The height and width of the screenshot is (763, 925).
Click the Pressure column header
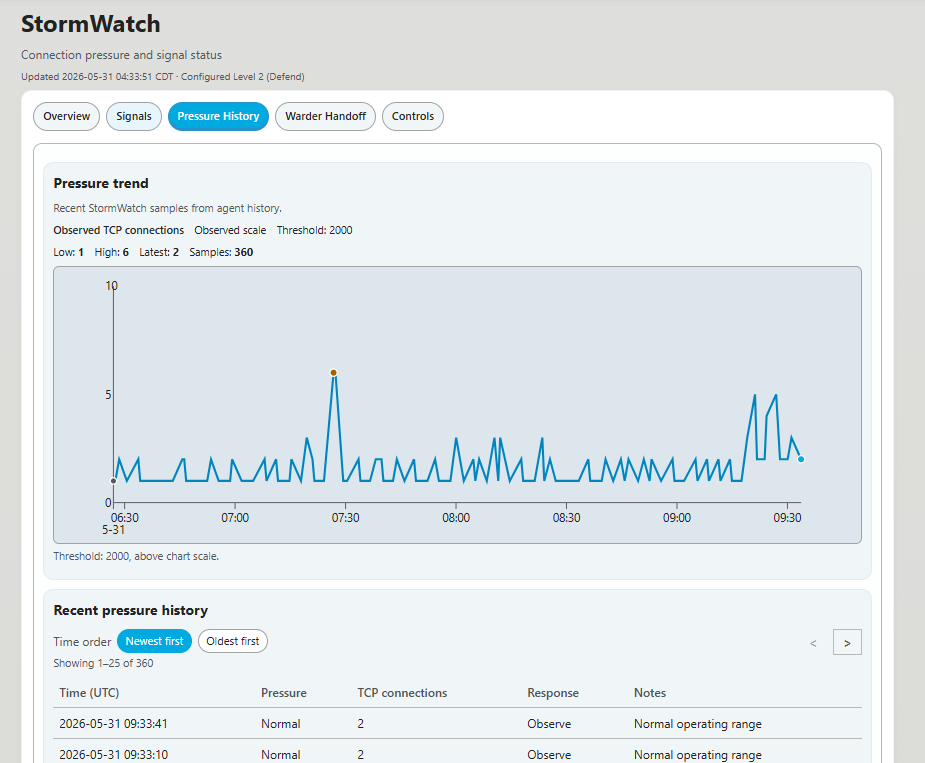[x=284, y=693]
